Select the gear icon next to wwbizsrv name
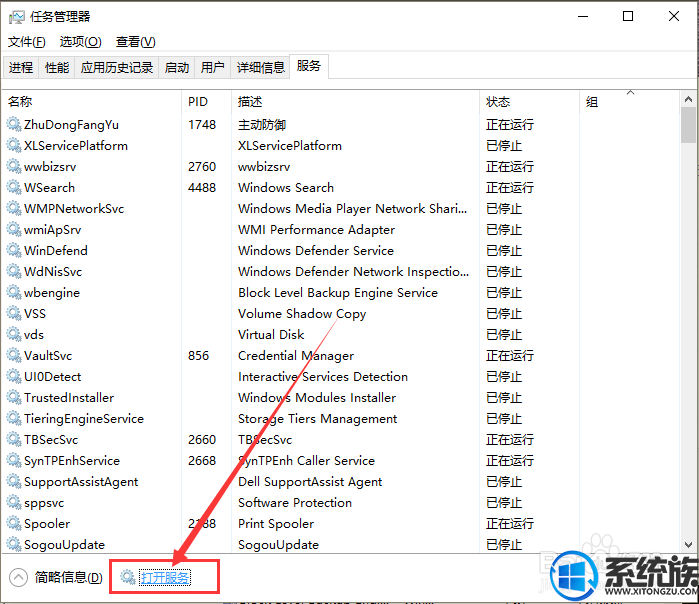 pyautogui.click(x=14, y=166)
